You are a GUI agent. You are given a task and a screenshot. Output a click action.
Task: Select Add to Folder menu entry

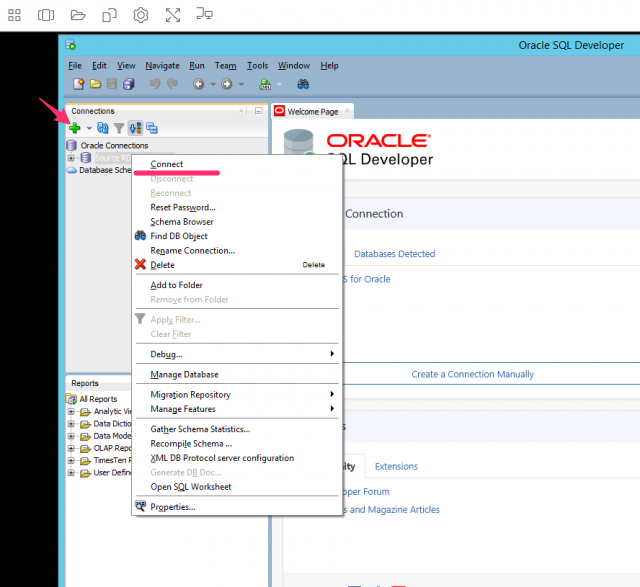click(237, 285)
